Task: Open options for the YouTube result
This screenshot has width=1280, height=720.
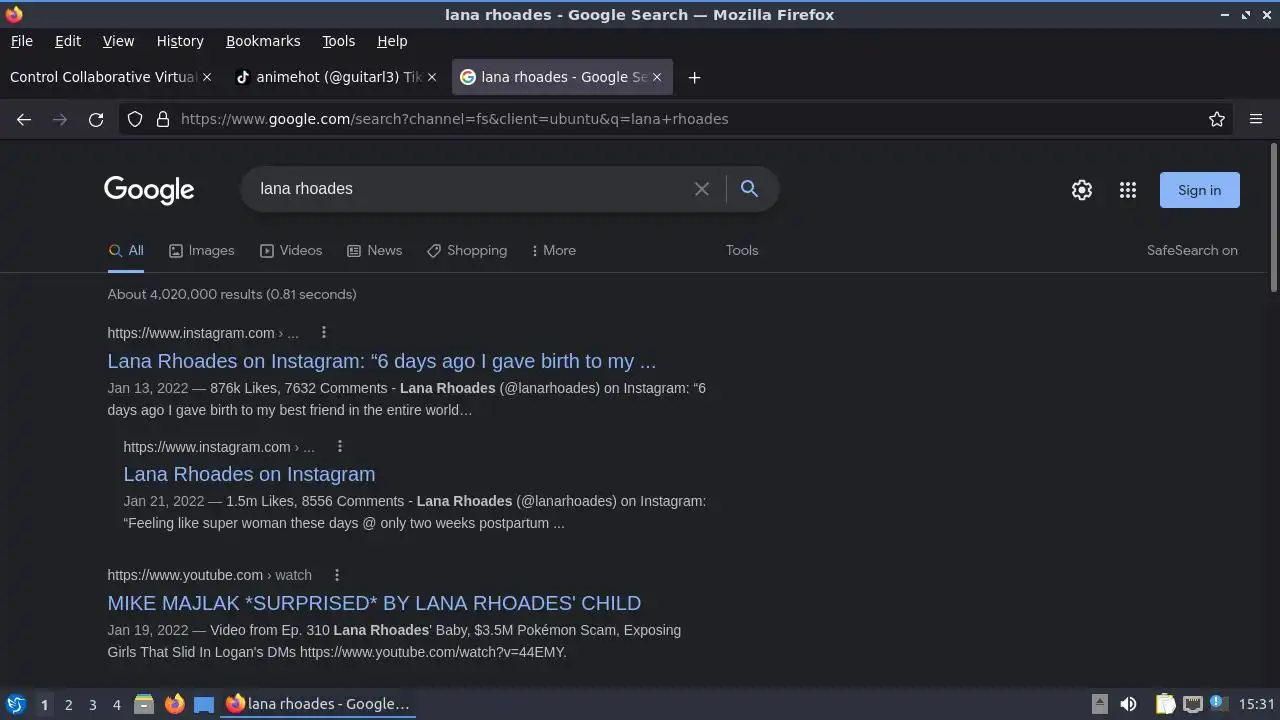Action: (x=336, y=574)
